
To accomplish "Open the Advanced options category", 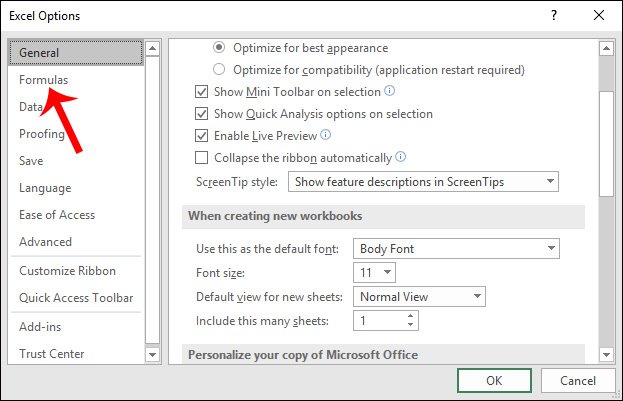I will coord(45,242).
